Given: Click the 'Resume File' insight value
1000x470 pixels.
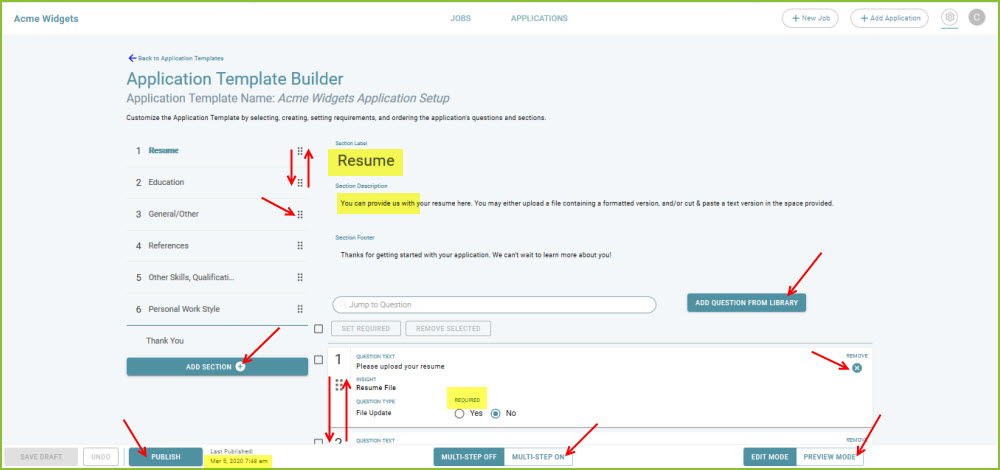Looking at the screenshot, I should [x=376, y=388].
